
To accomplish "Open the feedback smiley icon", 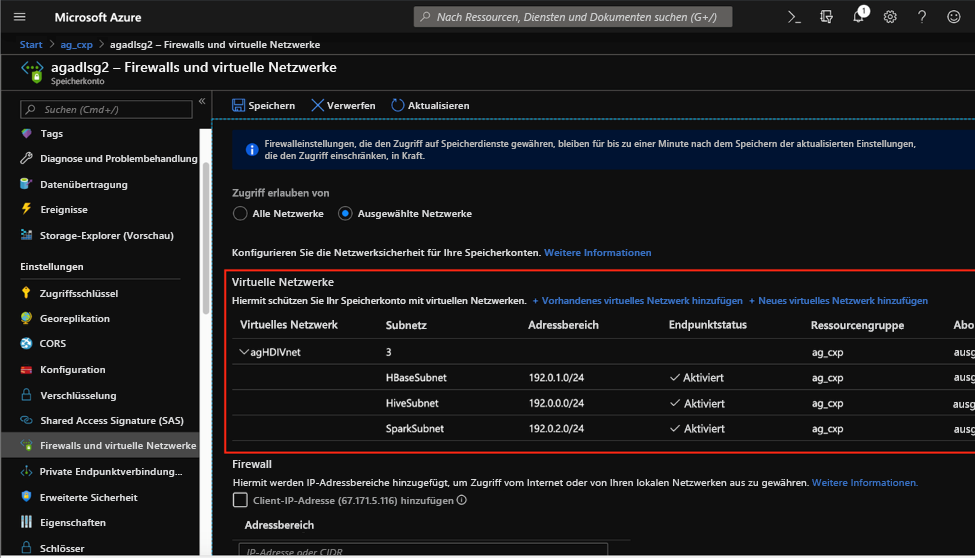I will click(x=954, y=17).
